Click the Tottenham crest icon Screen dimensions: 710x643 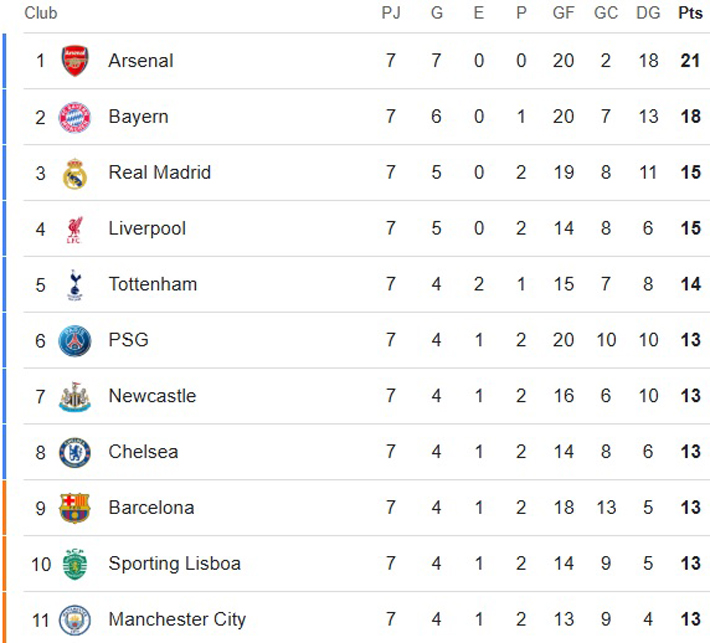click(75, 285)
